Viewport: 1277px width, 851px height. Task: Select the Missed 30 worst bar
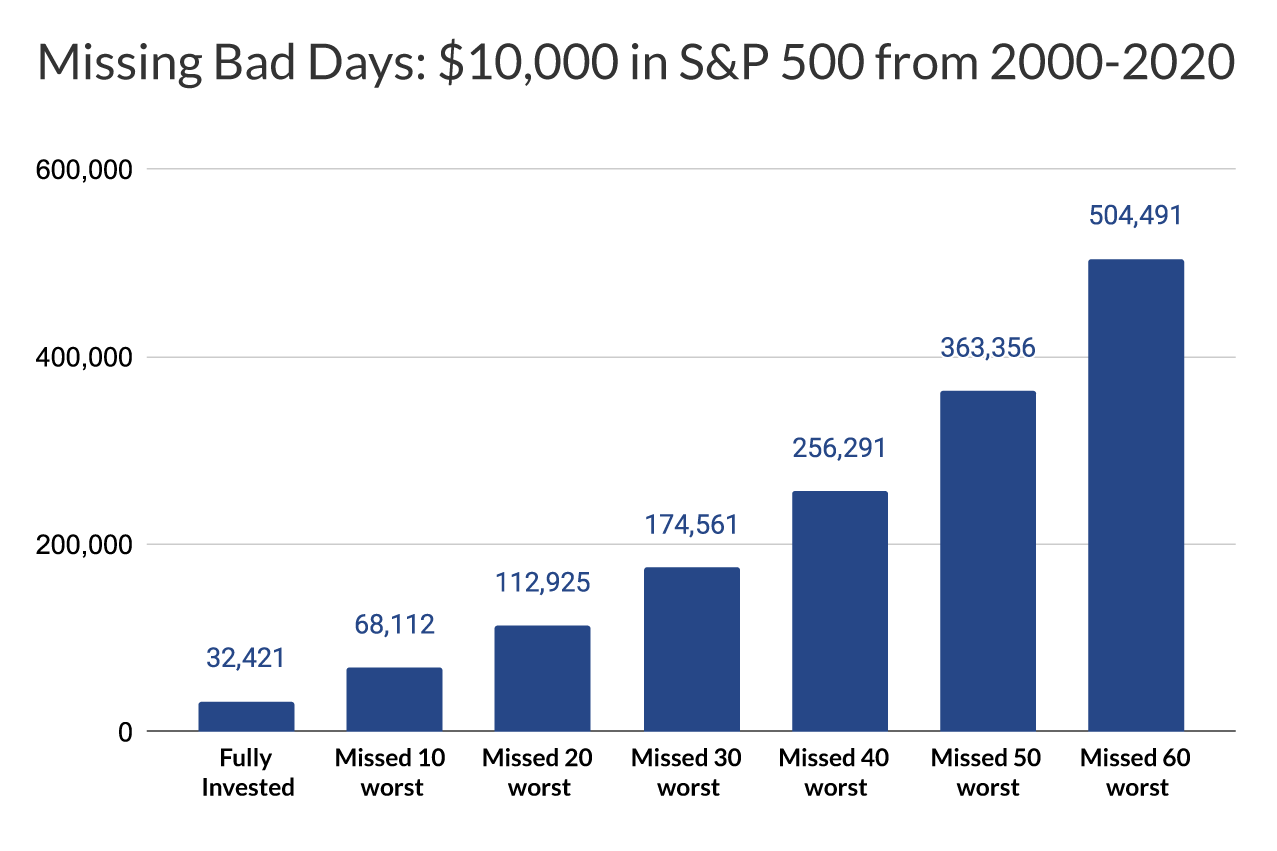691,649
